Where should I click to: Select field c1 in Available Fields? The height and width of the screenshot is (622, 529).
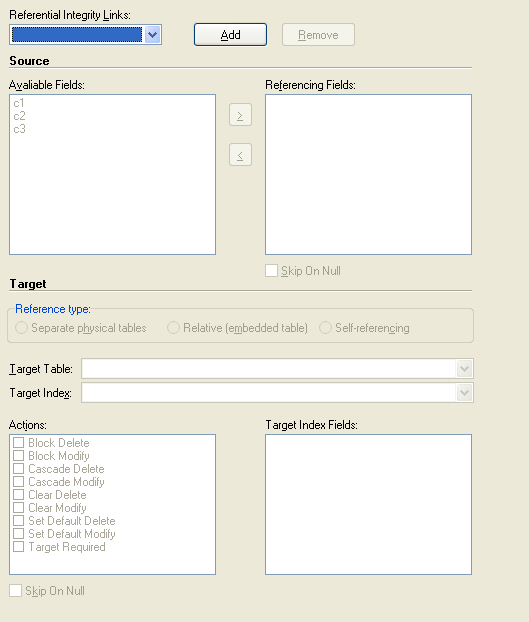[19, 103]
